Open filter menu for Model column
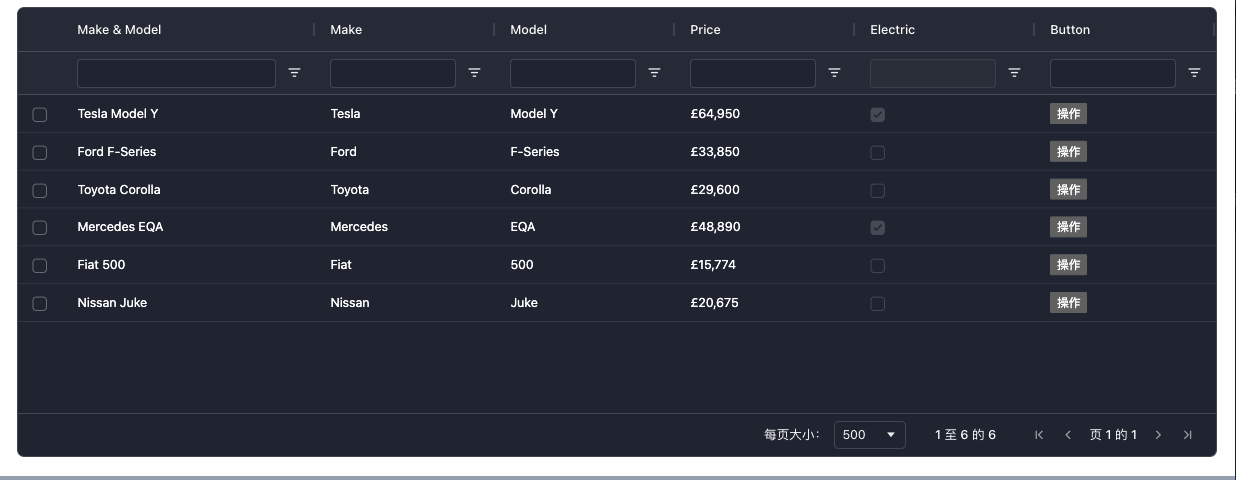The height and width of the screenshot is (480, 1236). click(654, 73)
